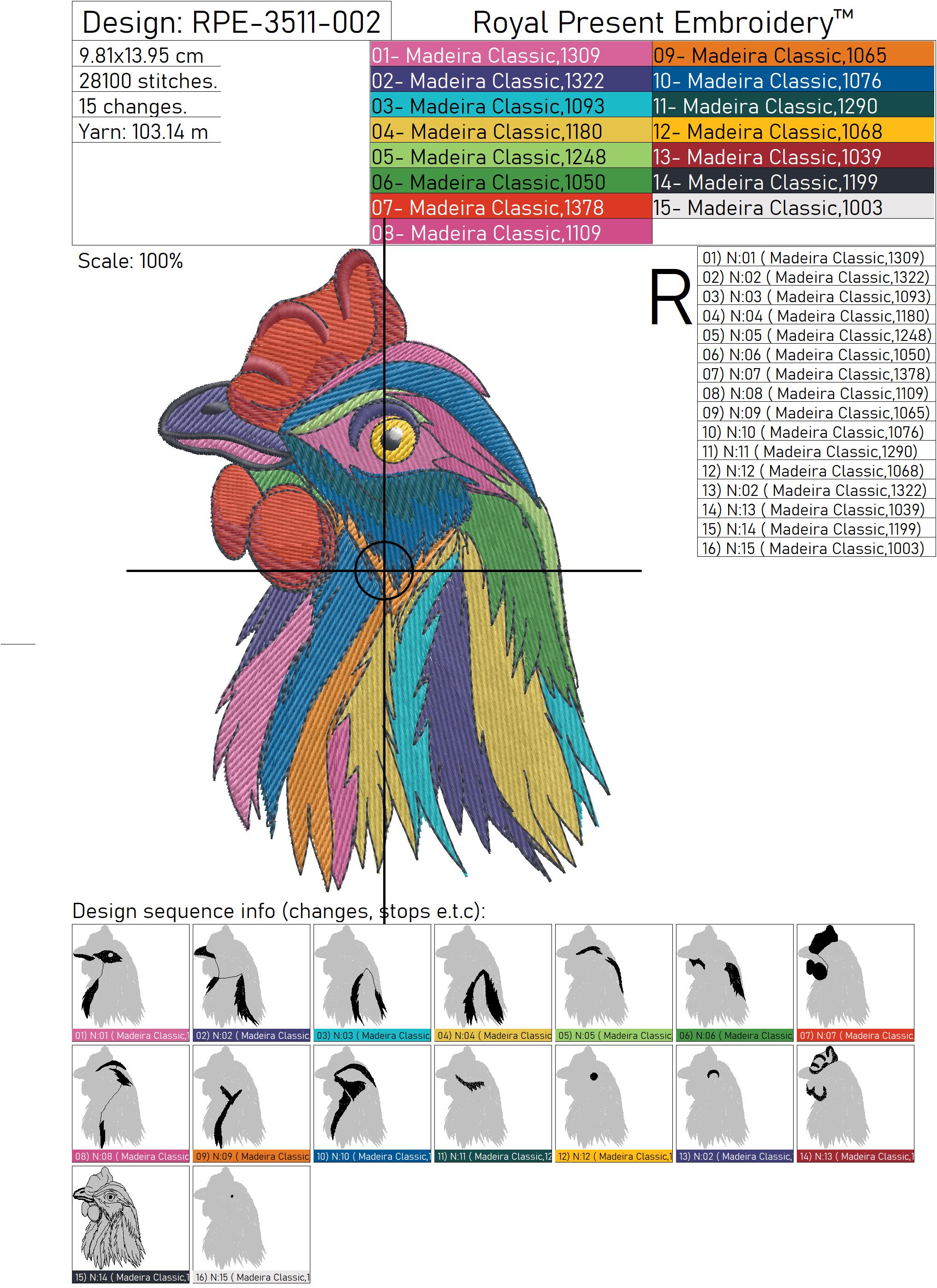Open sequence thumbnail 13) N:02 eyelid
The width and height of the screenshot is (937, 1288).
[735, 1103]
